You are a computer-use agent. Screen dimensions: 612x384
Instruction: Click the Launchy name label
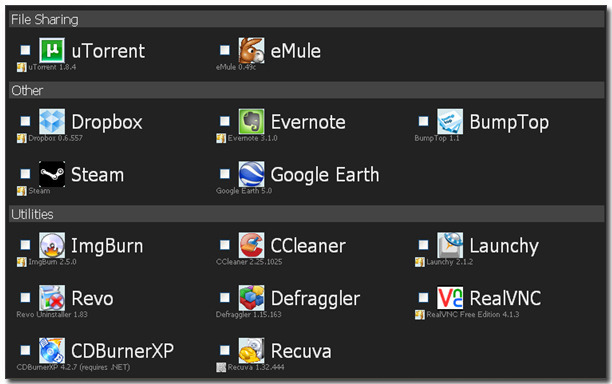tap(504, 247)
